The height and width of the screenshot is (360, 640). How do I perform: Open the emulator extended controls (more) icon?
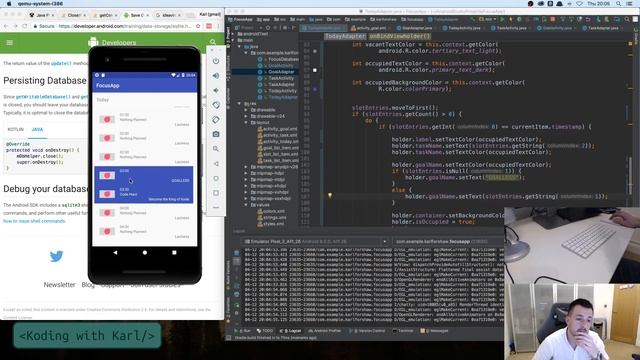[216, 207]
